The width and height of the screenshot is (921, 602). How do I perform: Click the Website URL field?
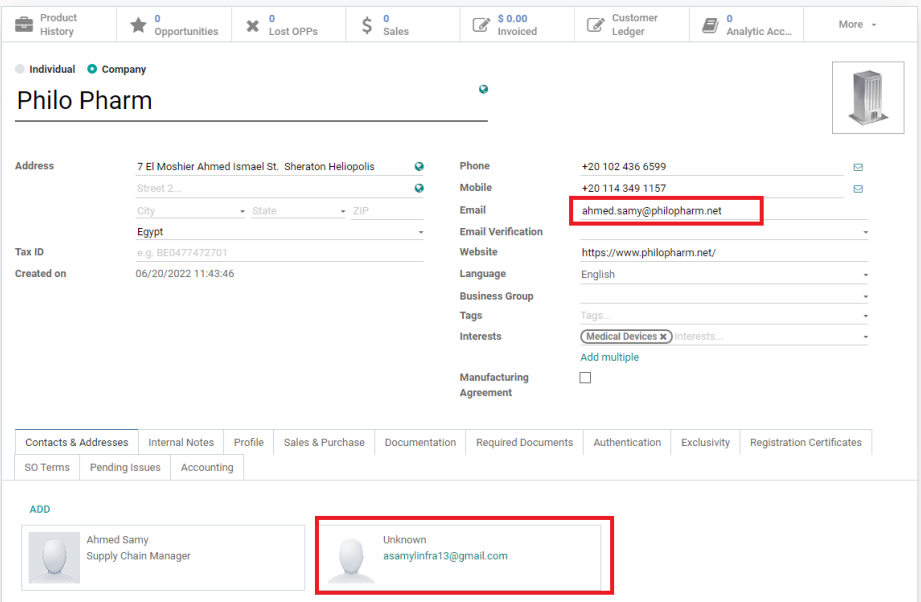click(724, 253)
